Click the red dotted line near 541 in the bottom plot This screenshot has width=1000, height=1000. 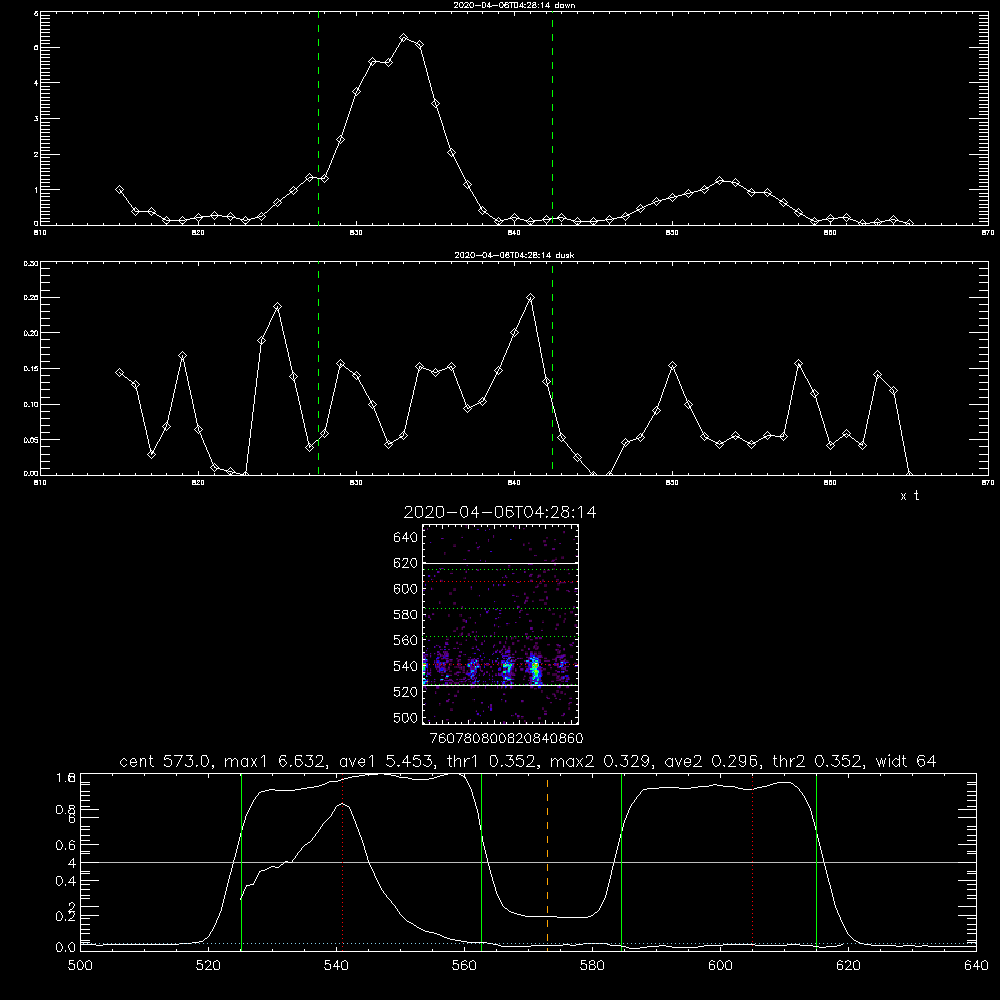[x=342, y=861]
